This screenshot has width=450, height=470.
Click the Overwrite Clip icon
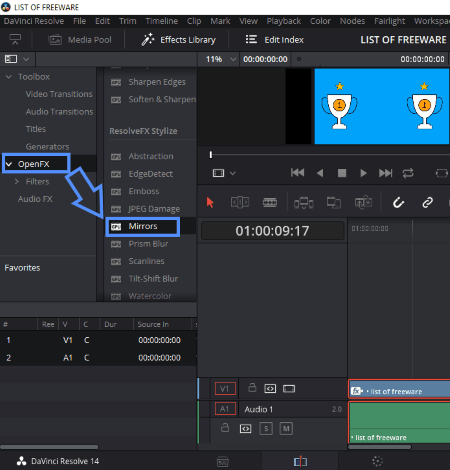click(x=333, y=202)
